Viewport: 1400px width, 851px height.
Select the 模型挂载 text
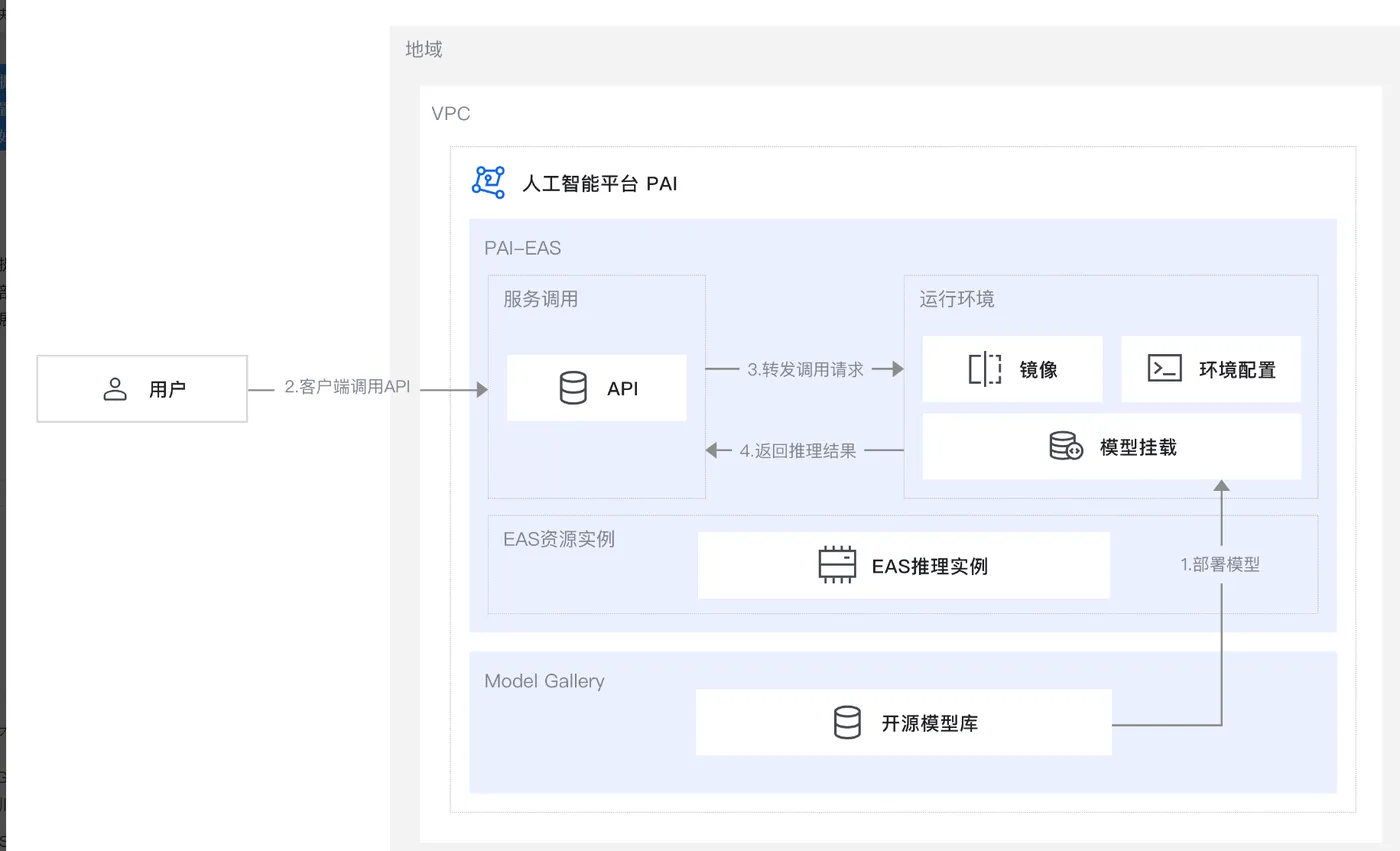click(1138, 447)
